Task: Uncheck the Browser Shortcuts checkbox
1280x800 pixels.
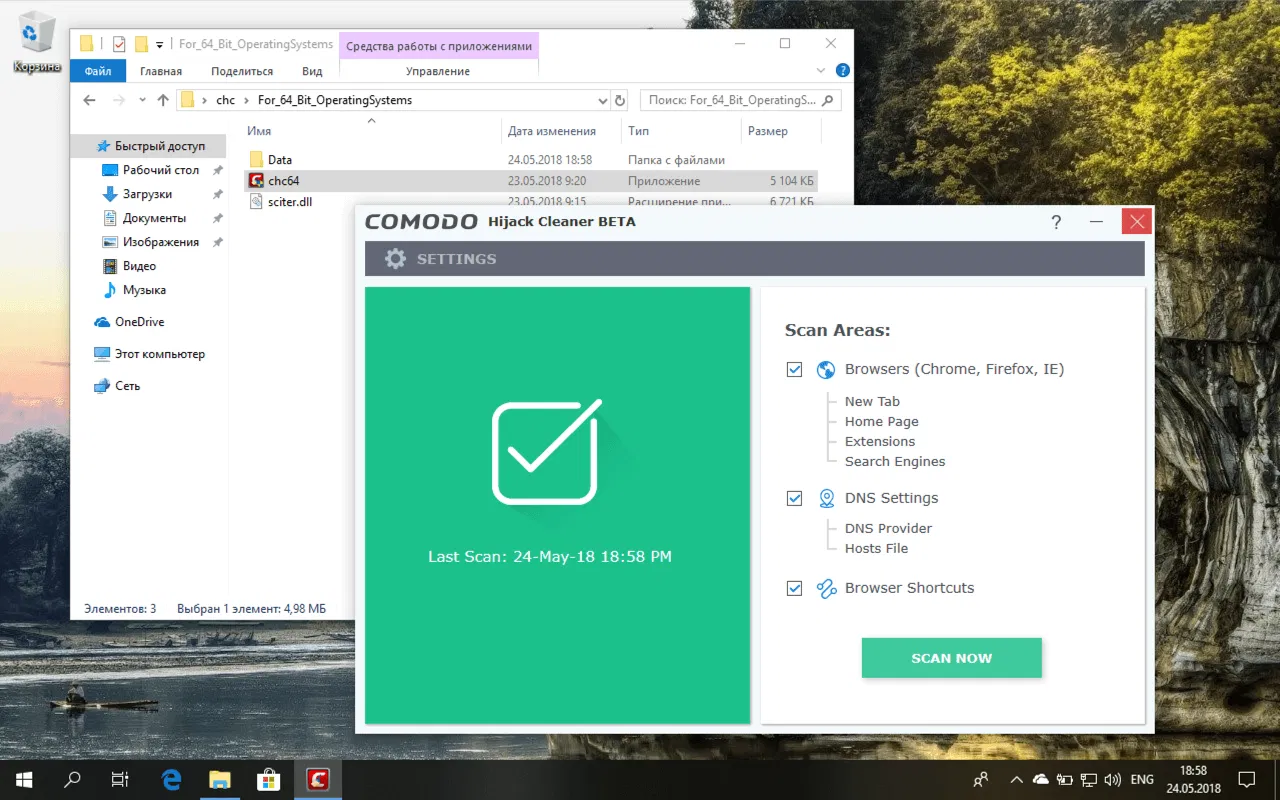Action: pyautogui.click(x=794, y=589)
